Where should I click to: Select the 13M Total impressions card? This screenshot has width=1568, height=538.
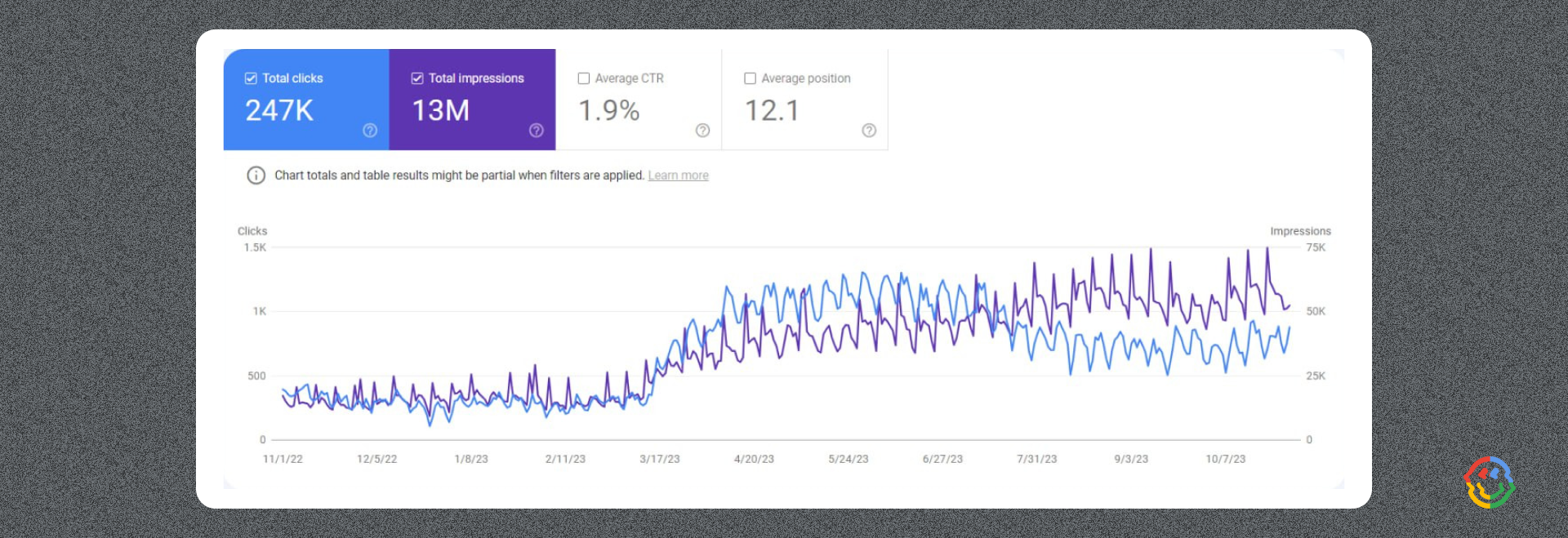click(x=473, y=100)
